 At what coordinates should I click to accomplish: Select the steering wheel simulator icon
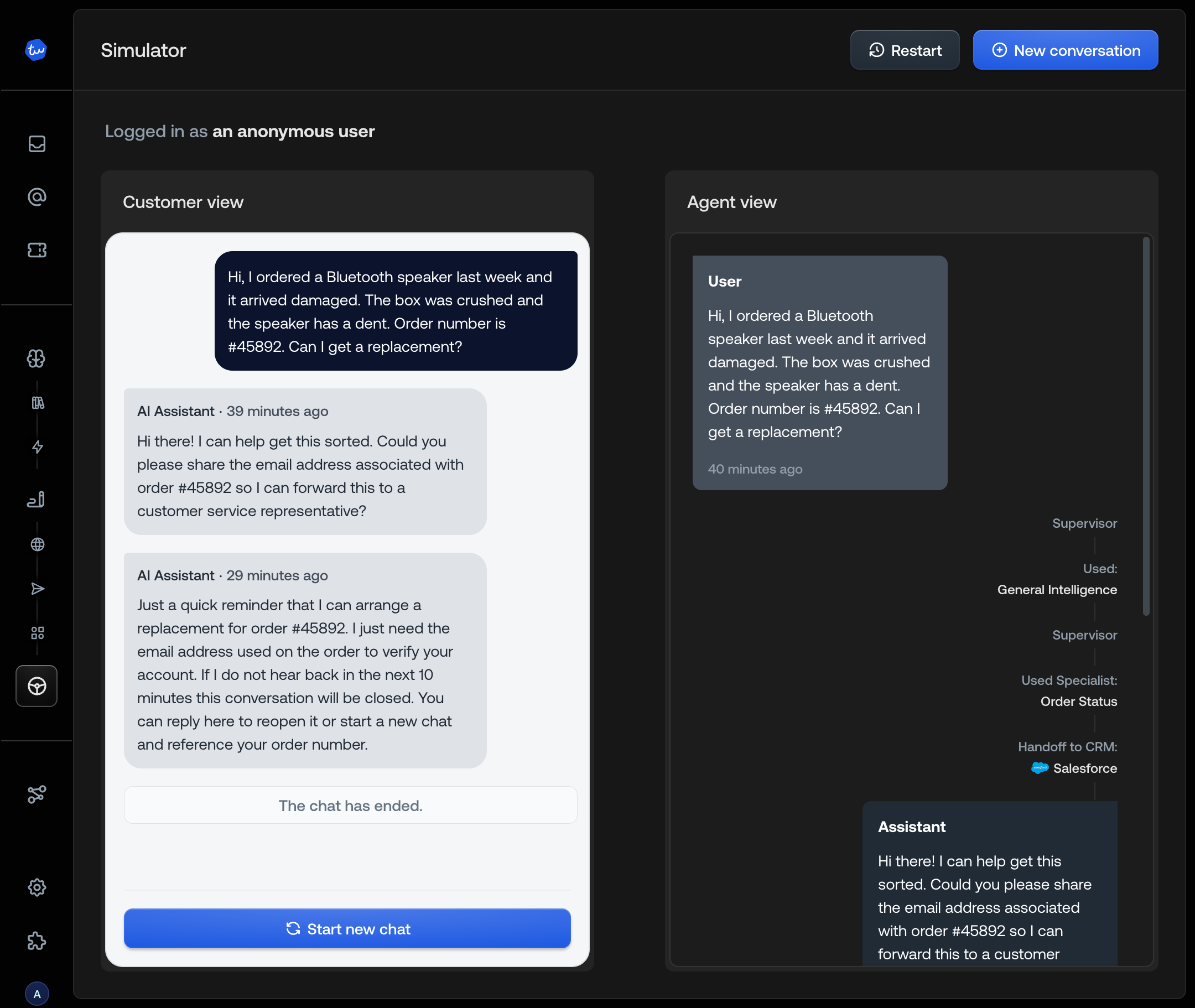(x=37, y=685)
